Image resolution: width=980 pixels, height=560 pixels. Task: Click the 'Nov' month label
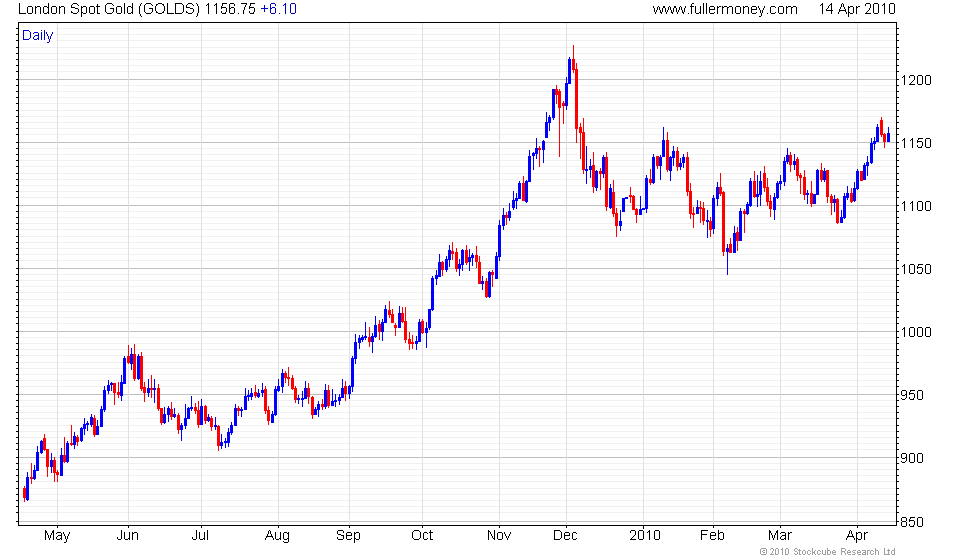(x=499, y=536)
